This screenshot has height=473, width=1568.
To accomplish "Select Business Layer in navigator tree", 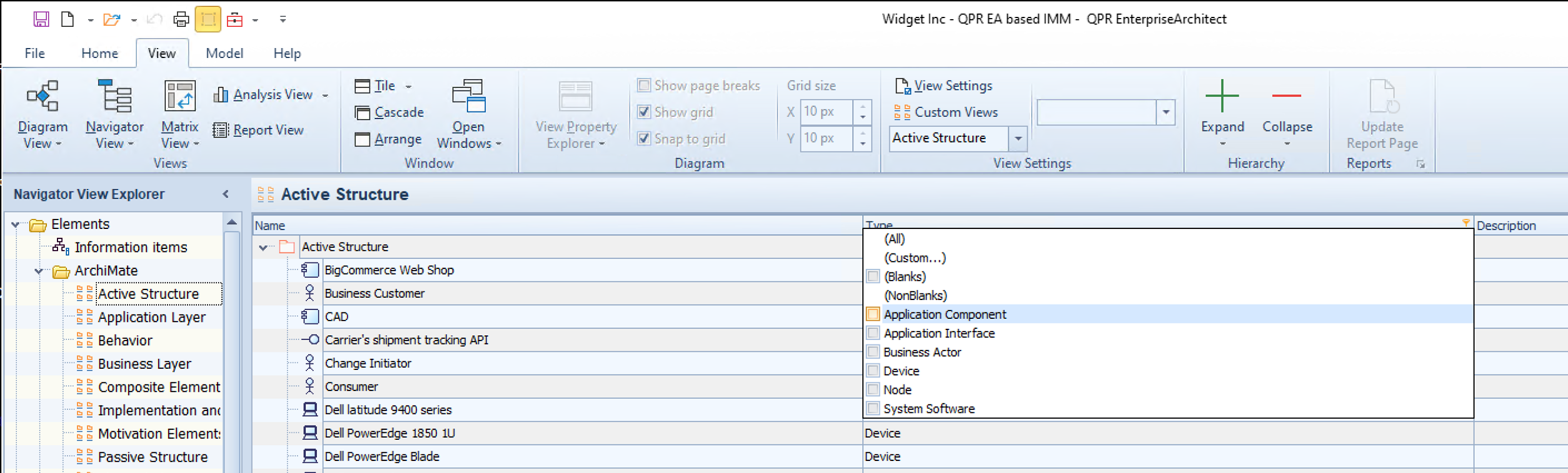I will pos(144,364).
